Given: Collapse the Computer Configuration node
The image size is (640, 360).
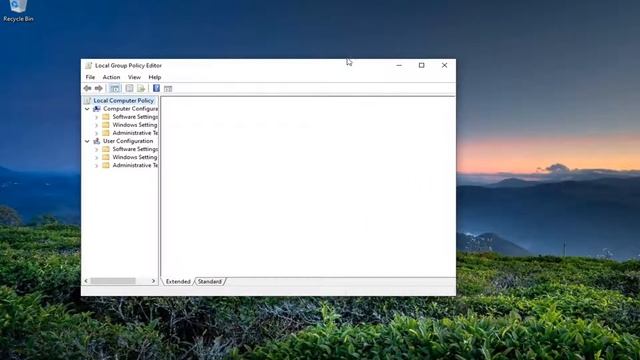Looking at the screenshot, I should (x=87, y=109).
